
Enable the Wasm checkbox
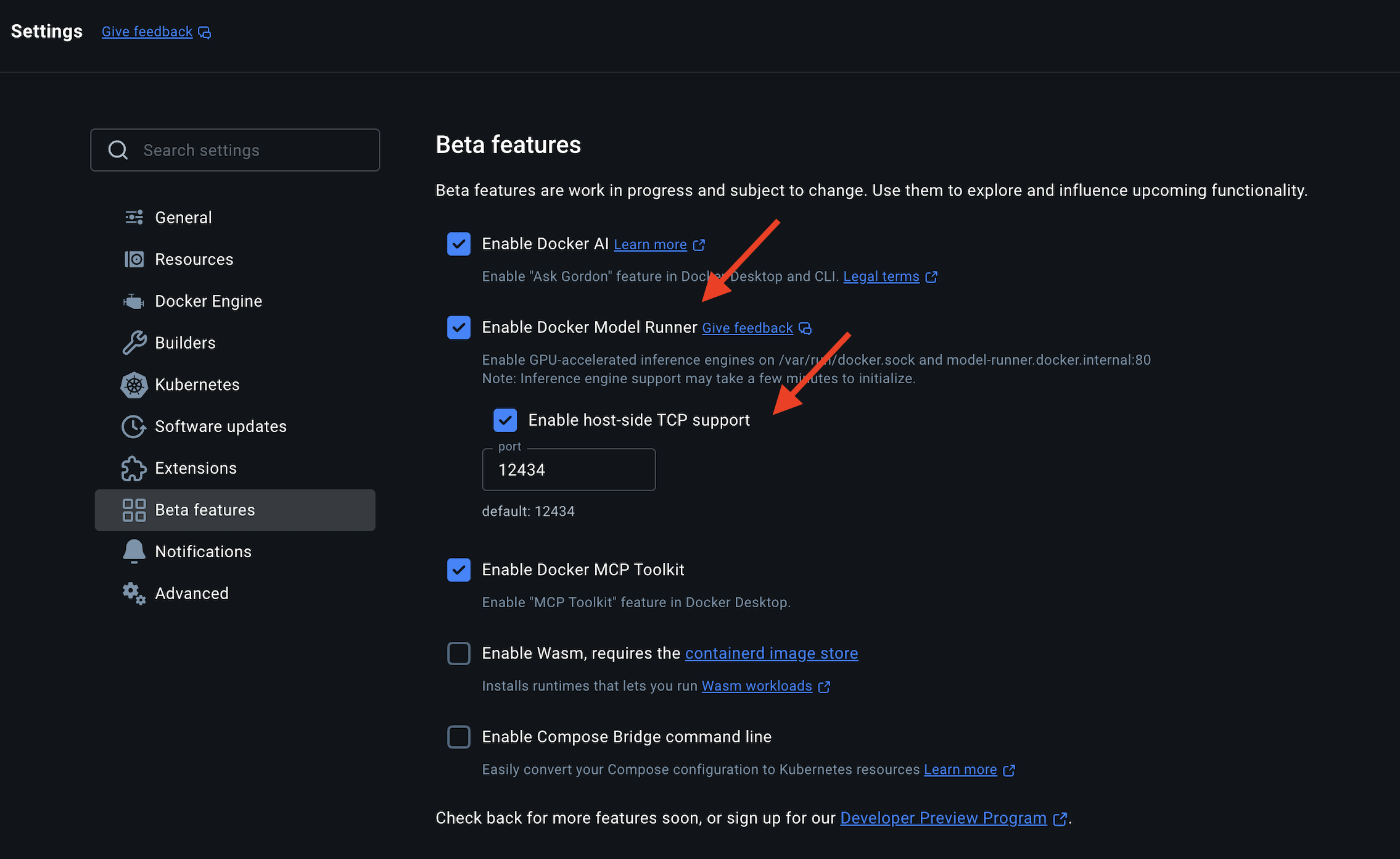click(x=459, y=653)
